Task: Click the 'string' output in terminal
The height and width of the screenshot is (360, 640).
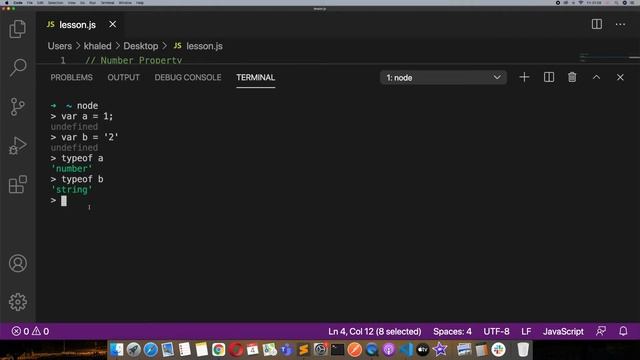Action: 72,190
